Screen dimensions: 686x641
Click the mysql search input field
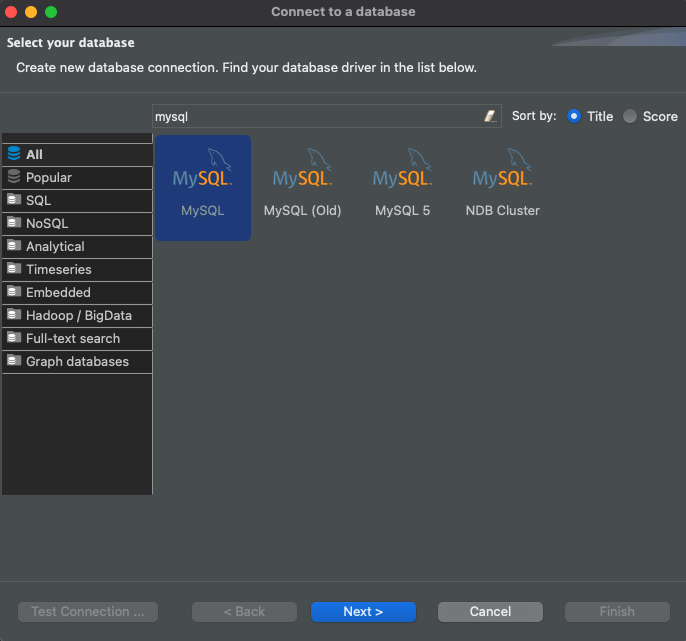point(315,116)
